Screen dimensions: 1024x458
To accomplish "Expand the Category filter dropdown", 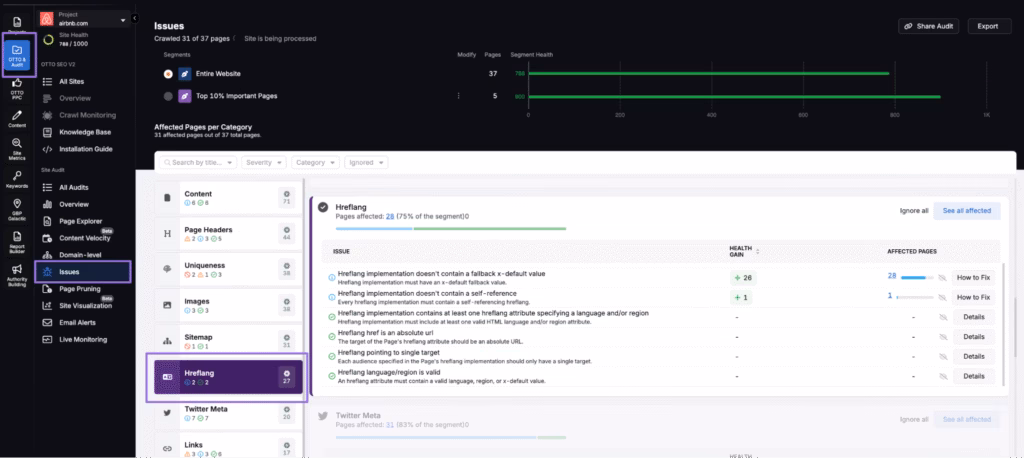I will [x=315, y=162].
